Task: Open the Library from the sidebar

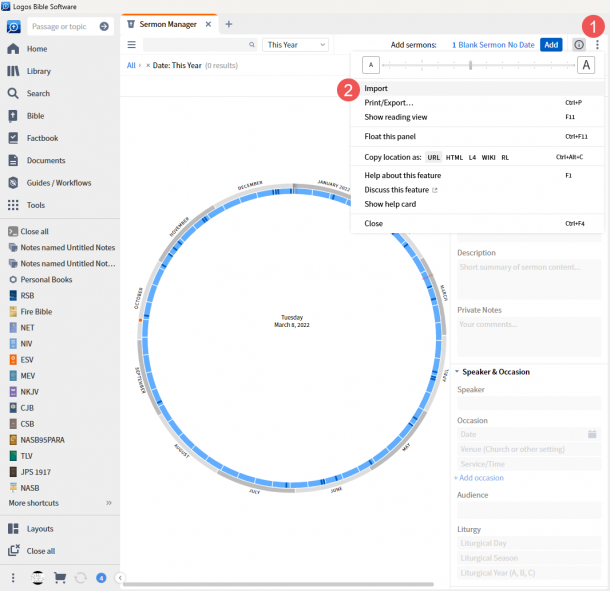Action: coord(40,71)
